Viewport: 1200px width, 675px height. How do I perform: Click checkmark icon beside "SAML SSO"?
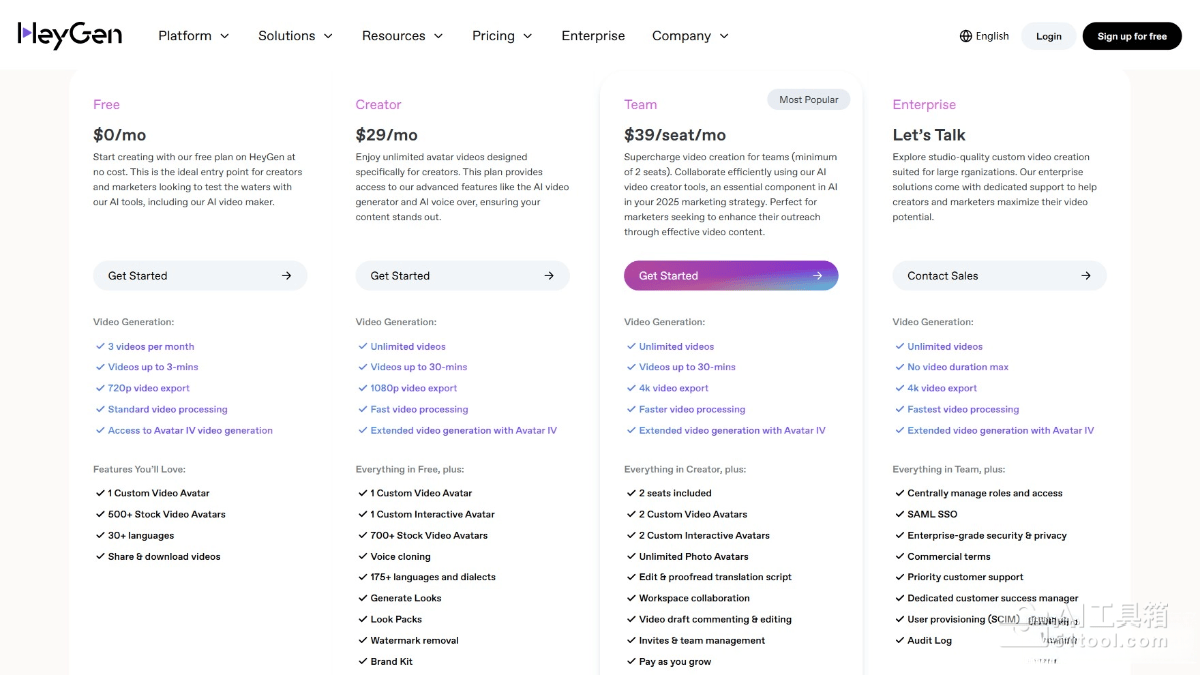(899, 514)
